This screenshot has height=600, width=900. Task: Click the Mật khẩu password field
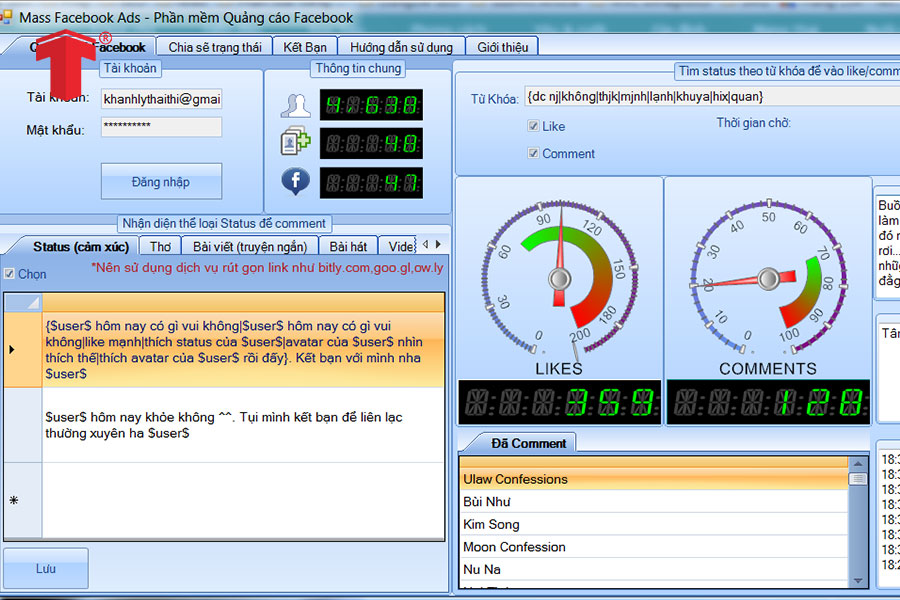pyautogui.click(x=161, y=126)
